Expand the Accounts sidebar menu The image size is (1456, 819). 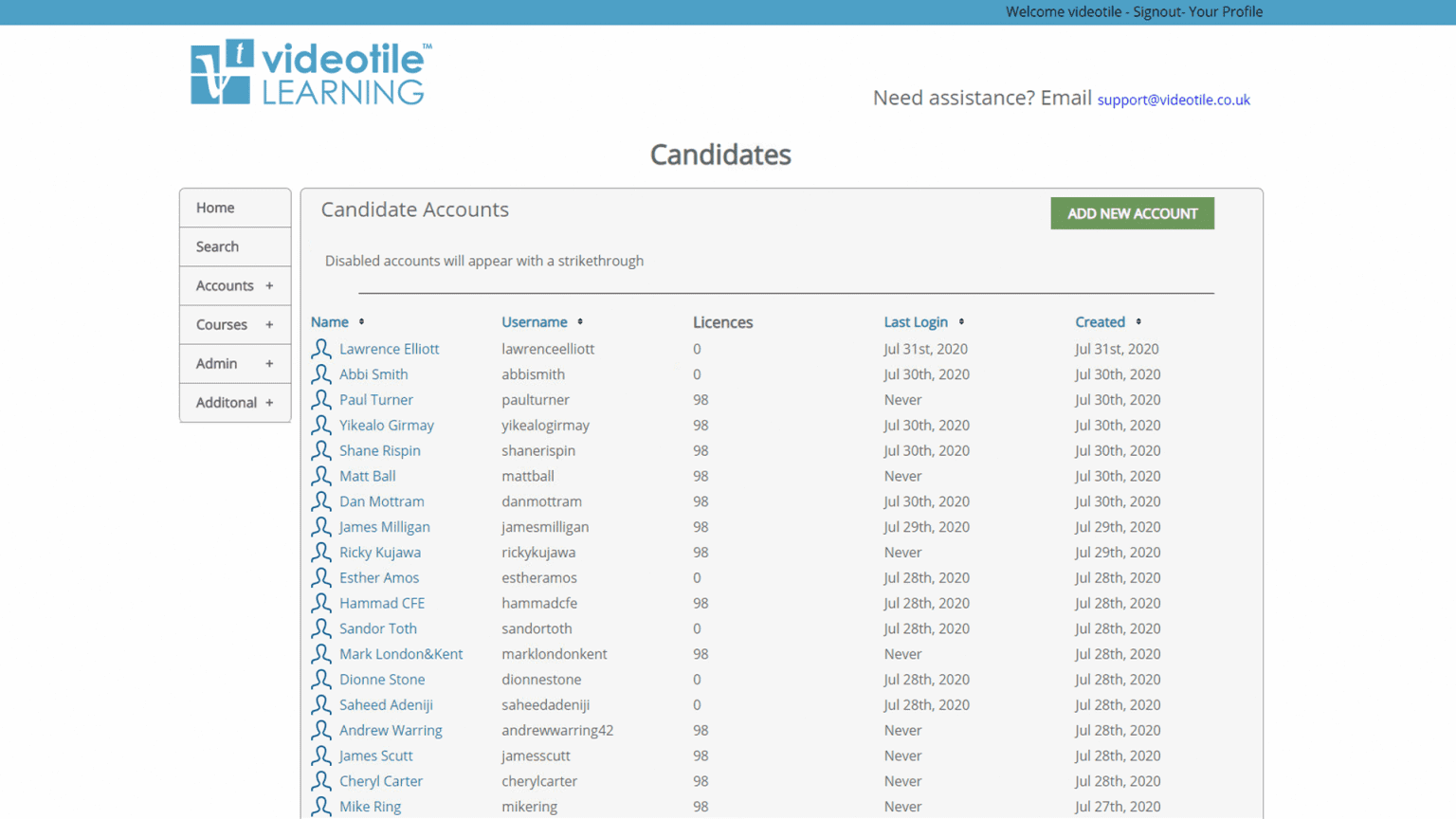click(235, 285)
